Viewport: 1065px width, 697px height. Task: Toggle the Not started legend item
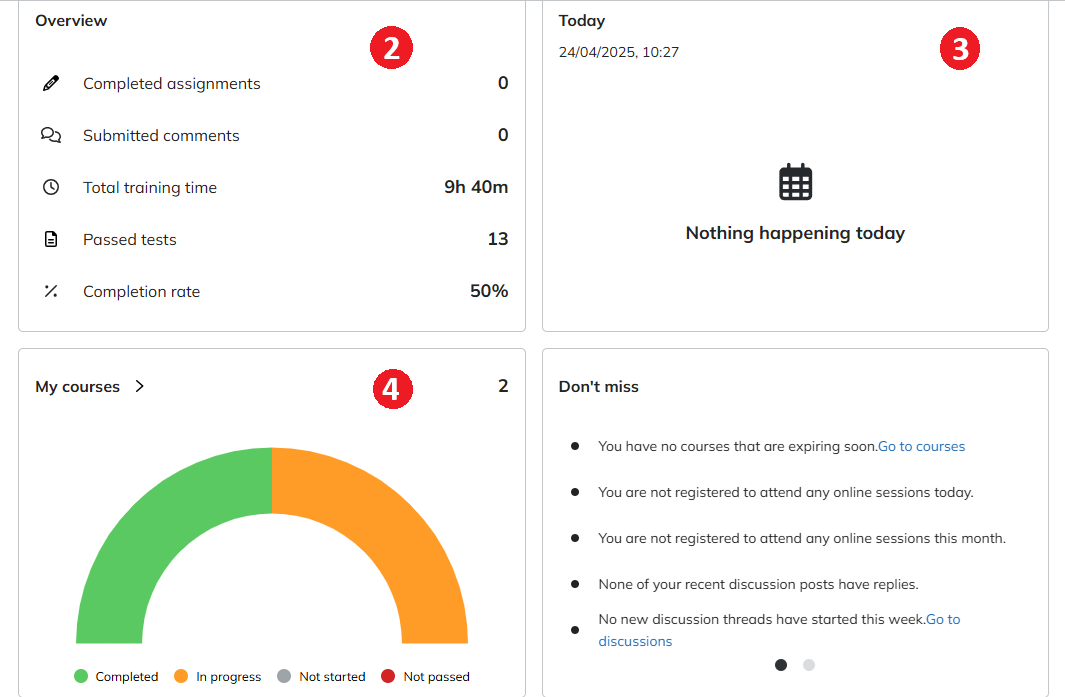[321, 677]
